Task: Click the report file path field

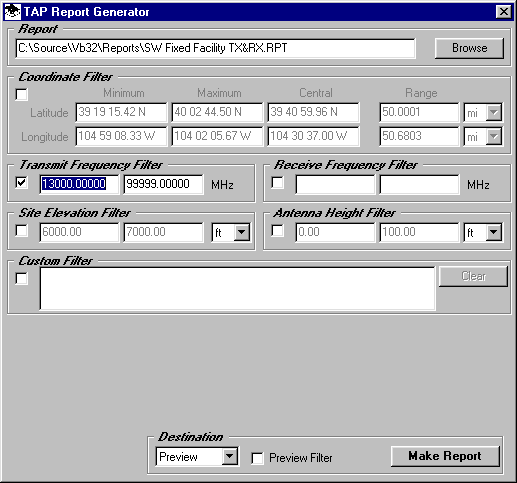Action: pyautogui.click(x=215, y=48)
